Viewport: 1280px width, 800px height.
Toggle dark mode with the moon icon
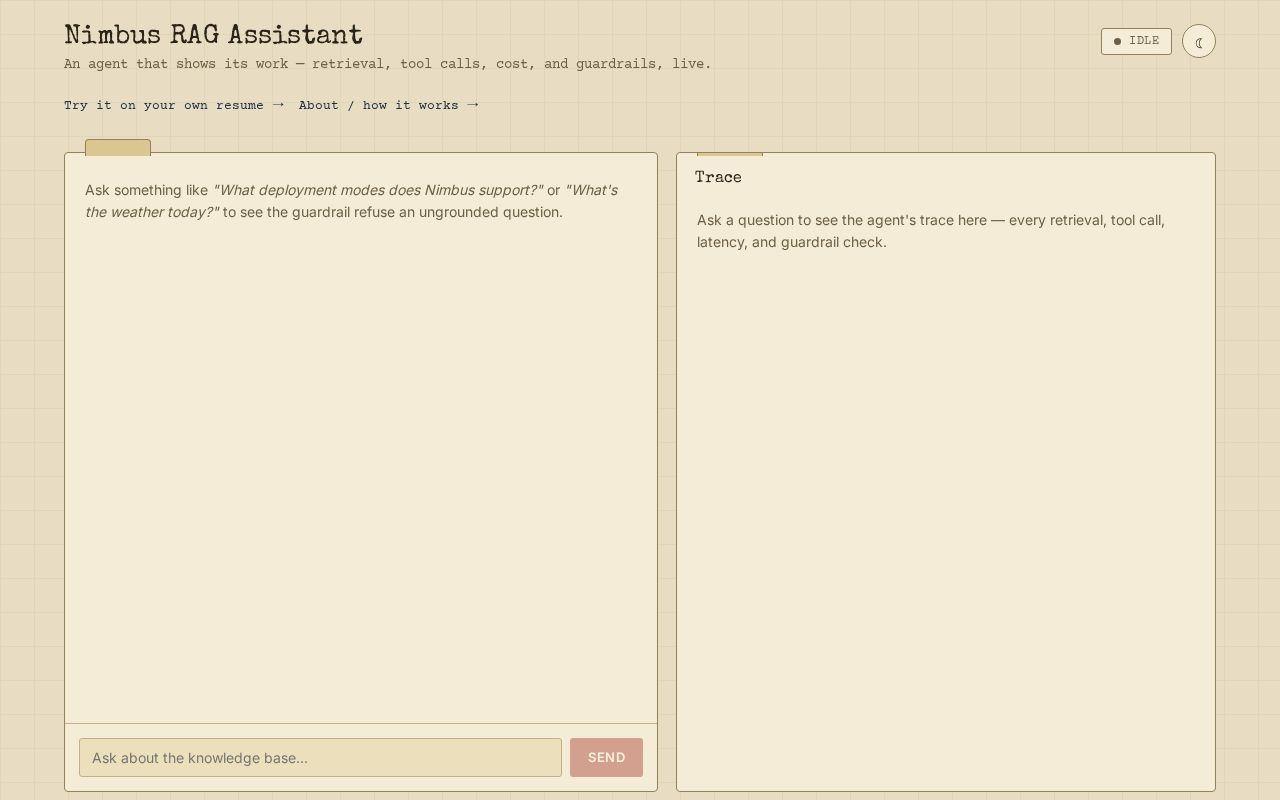[1198, 41]
